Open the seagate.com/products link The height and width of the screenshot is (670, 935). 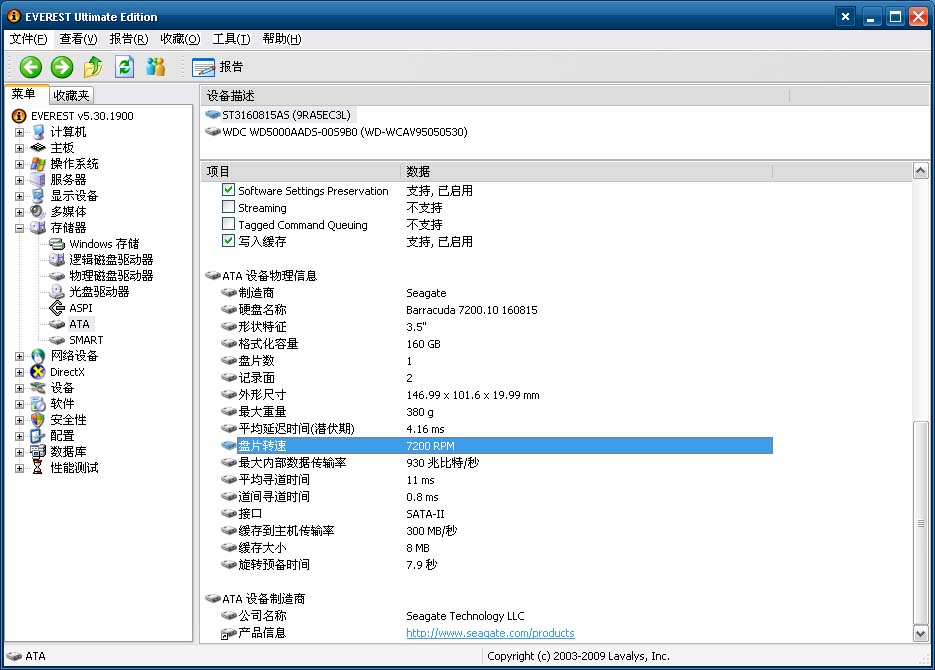(x=490, y=633)
